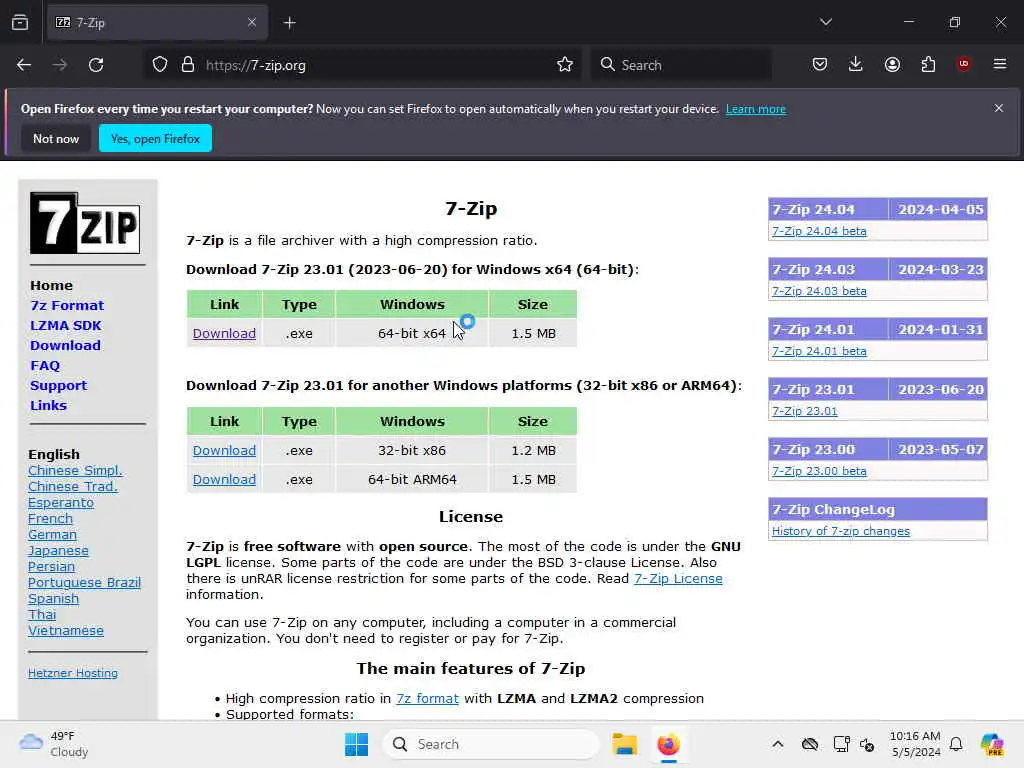Open the 7-Zip License link
This screenshot has height=768, width=1024.
(678, 579)
